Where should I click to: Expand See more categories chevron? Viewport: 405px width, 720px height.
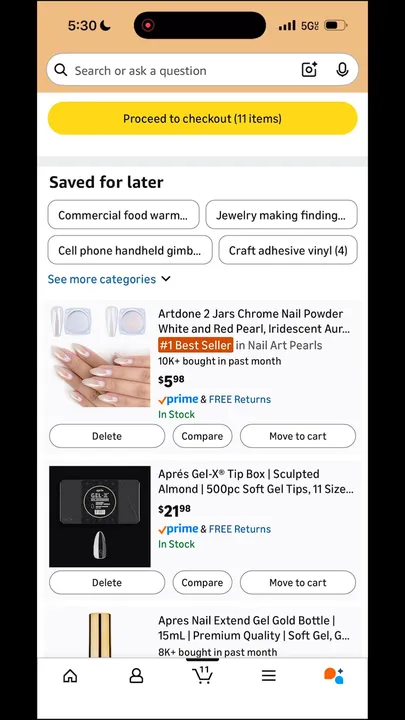(166, 279)
